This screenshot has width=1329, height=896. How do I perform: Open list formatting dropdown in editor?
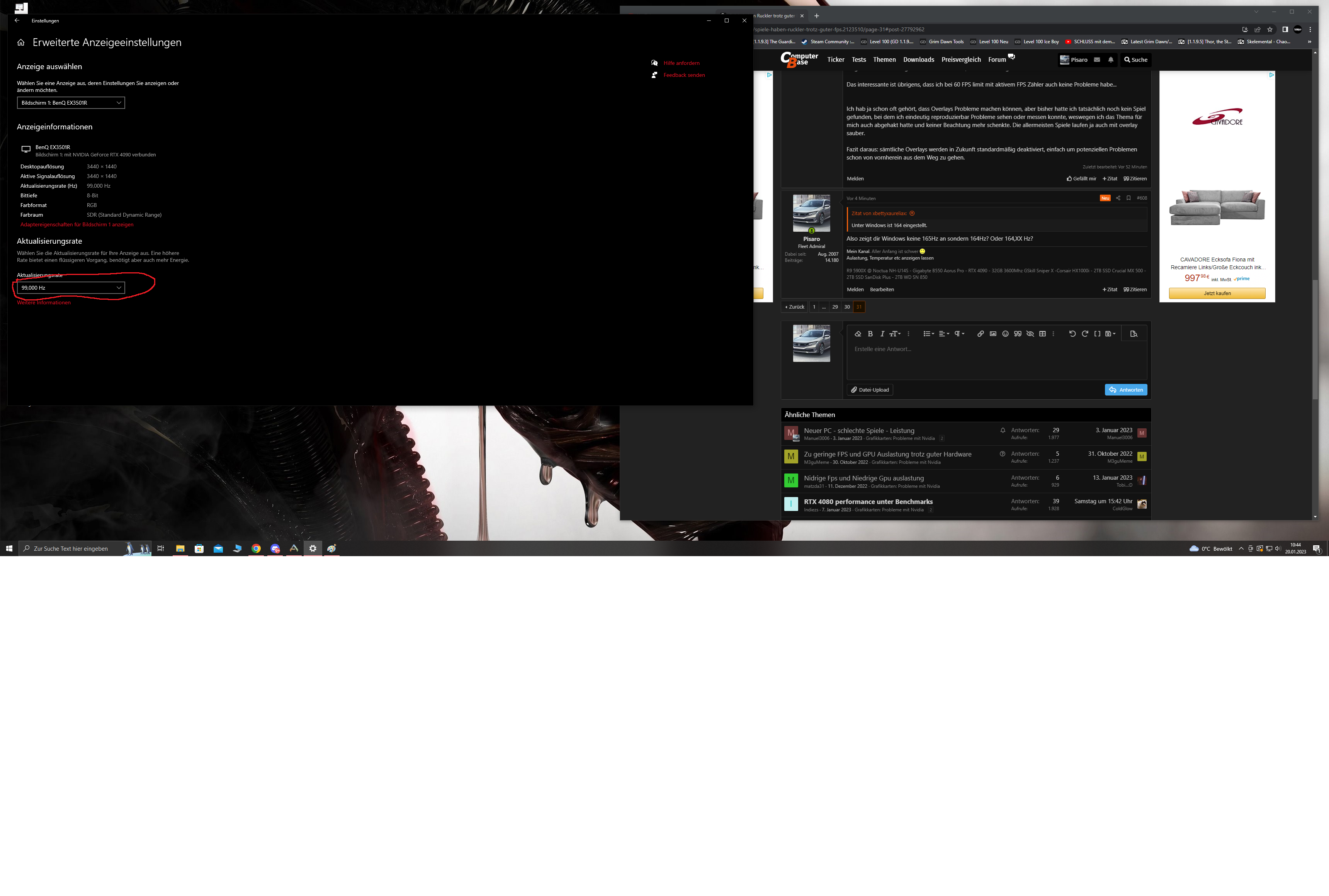[928, 334]
